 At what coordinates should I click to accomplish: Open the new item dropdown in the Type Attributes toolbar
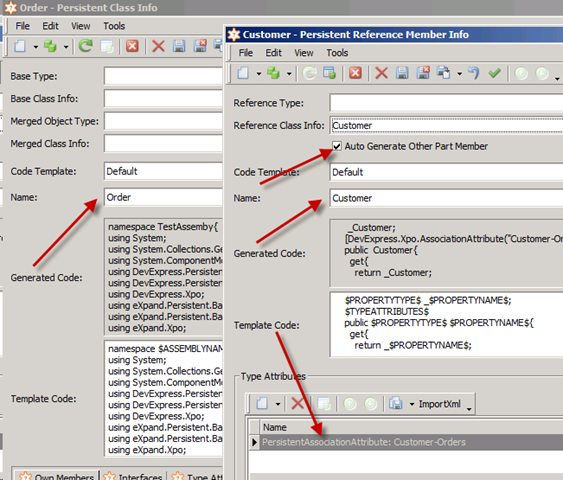(x=278, y=404)
